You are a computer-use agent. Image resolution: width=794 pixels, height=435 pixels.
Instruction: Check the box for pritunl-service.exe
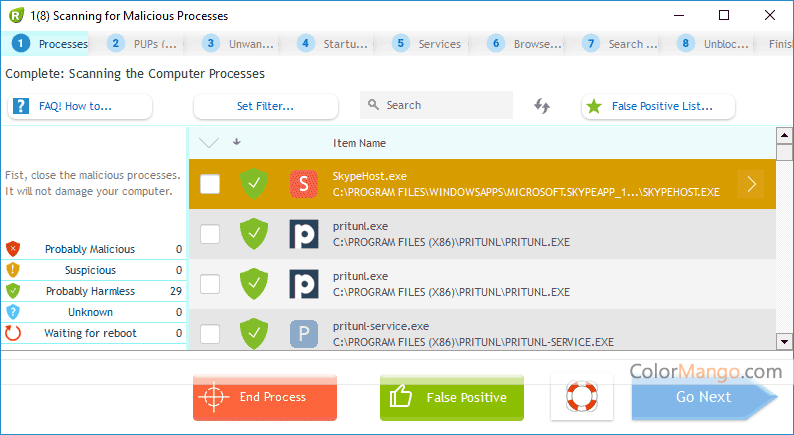pyautogui.click(x=210, y=334)
